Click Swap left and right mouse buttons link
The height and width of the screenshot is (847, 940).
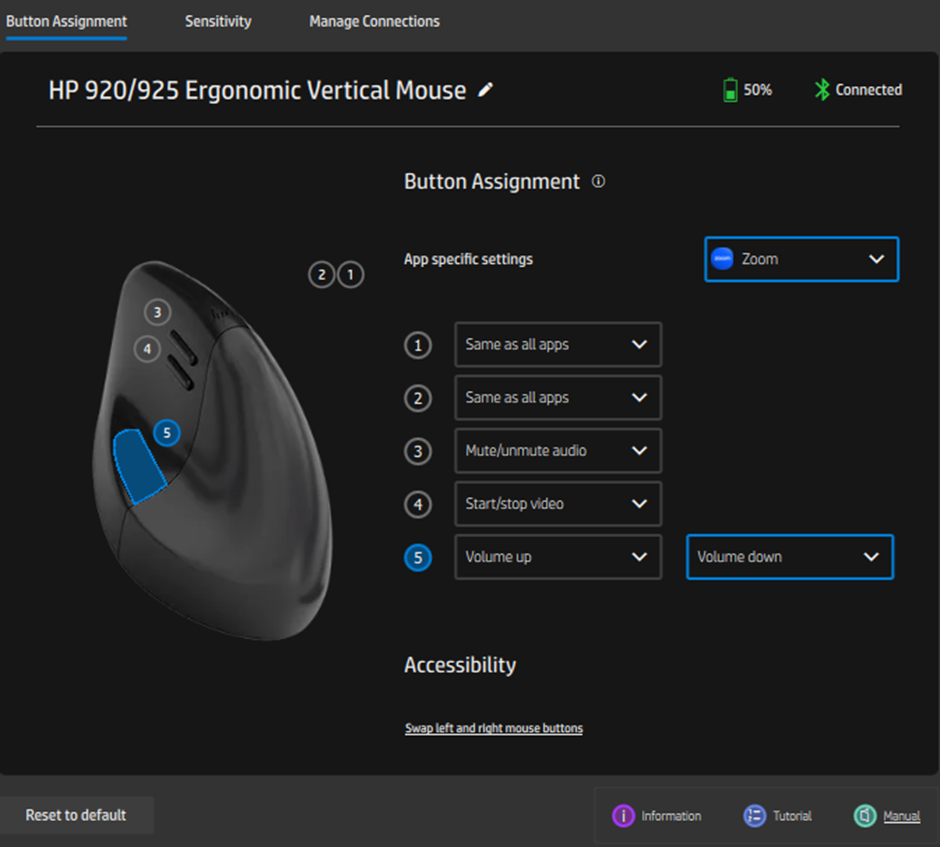tap(494, 728)
